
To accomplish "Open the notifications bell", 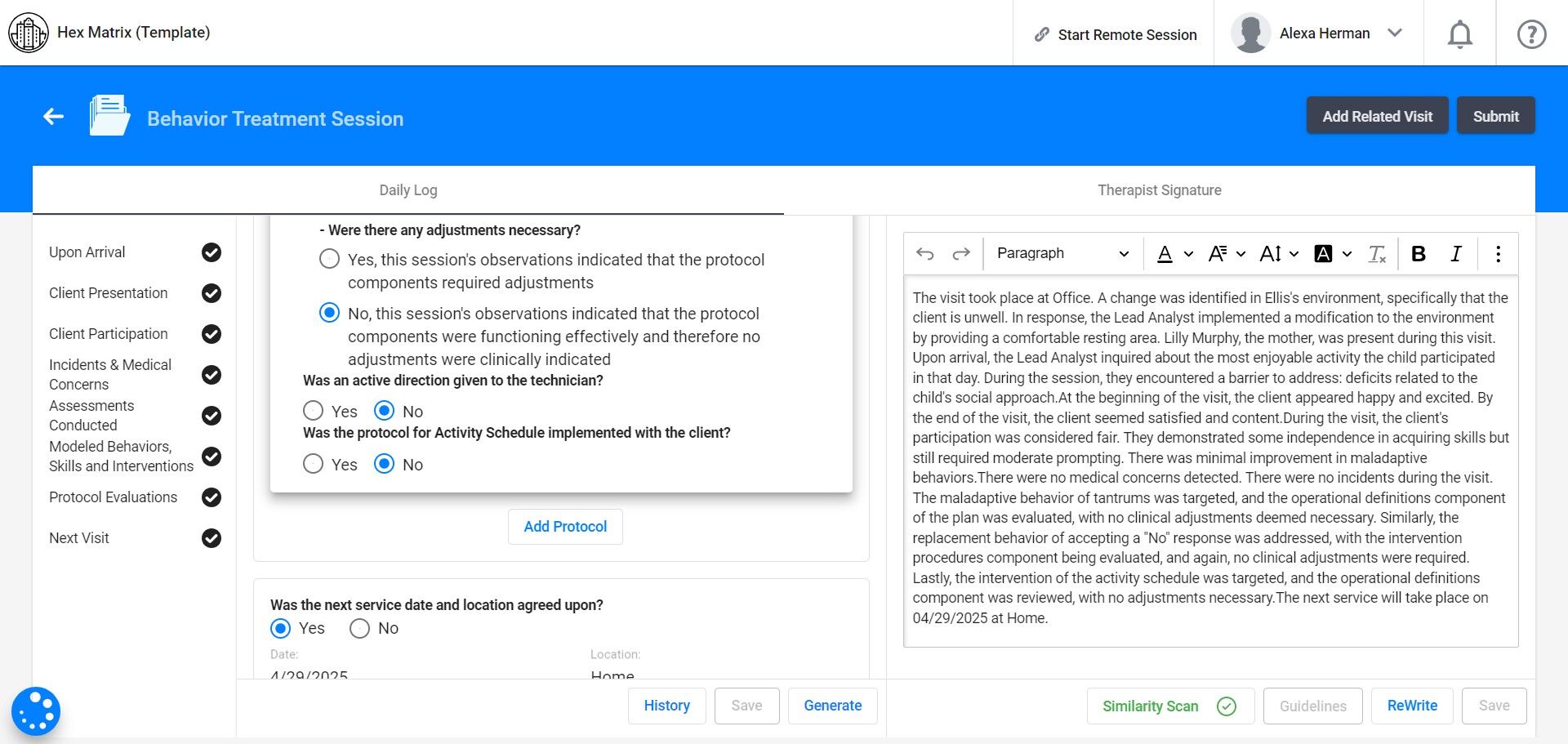I will tap(1459, 34).
